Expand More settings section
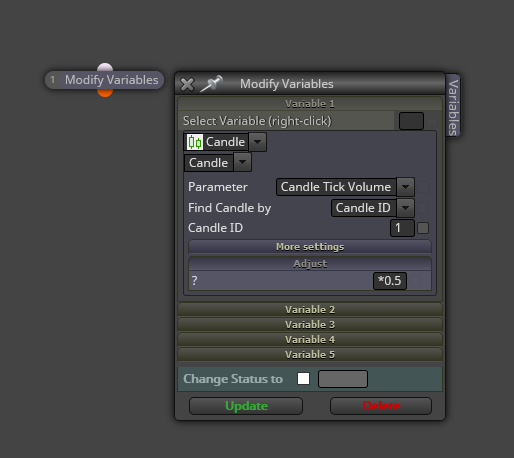The image size is (514, 458). (x=310, y=247)
